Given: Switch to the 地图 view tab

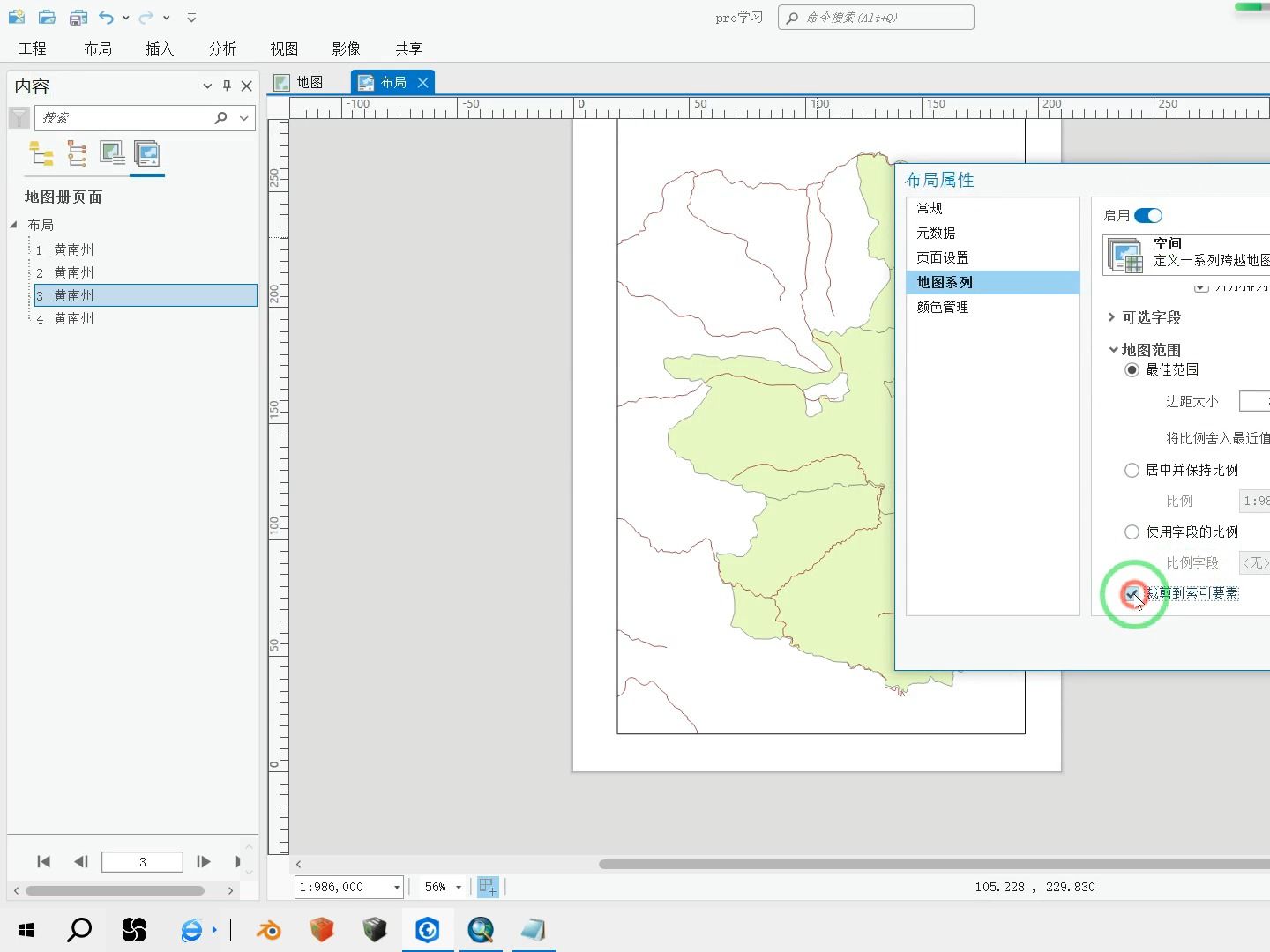Looking at the screenshot, I should (299, 82).
